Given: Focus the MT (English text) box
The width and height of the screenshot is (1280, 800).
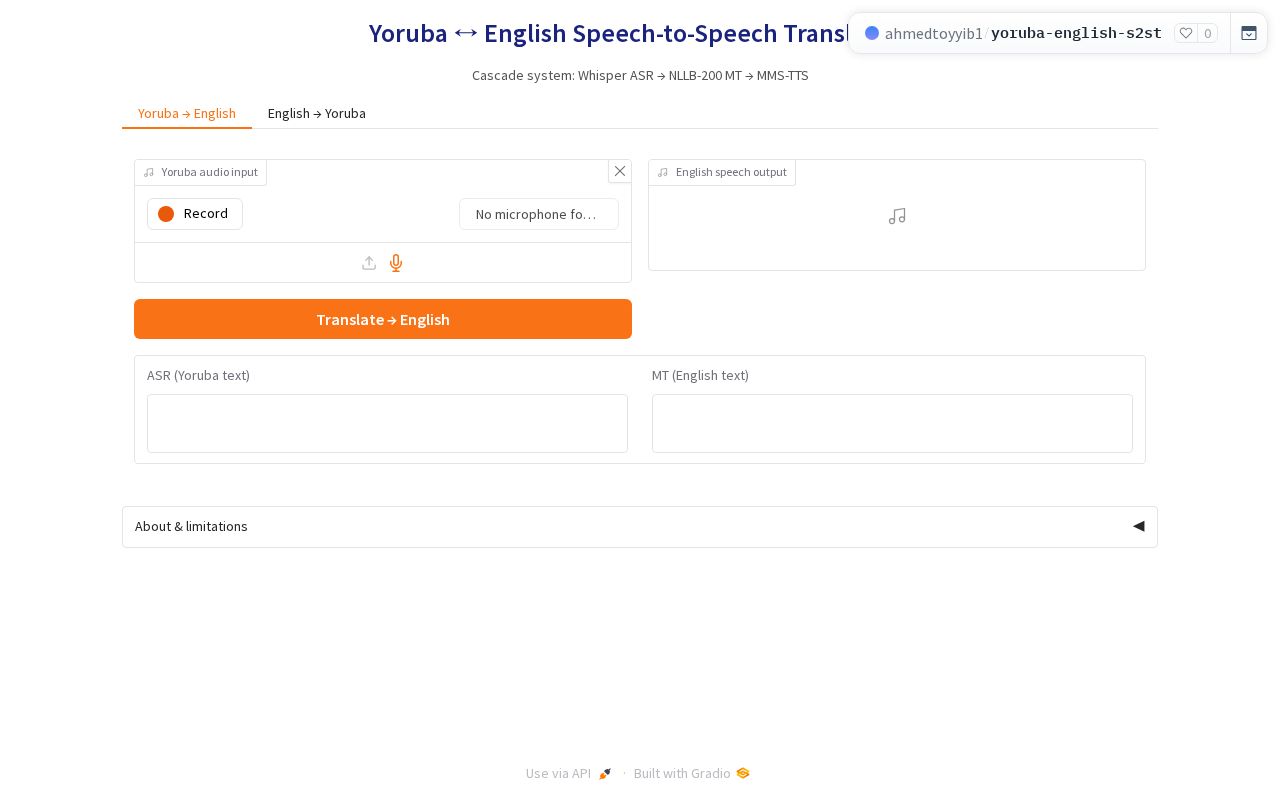Looking at the screenshot, I should (x=892, y=423).
